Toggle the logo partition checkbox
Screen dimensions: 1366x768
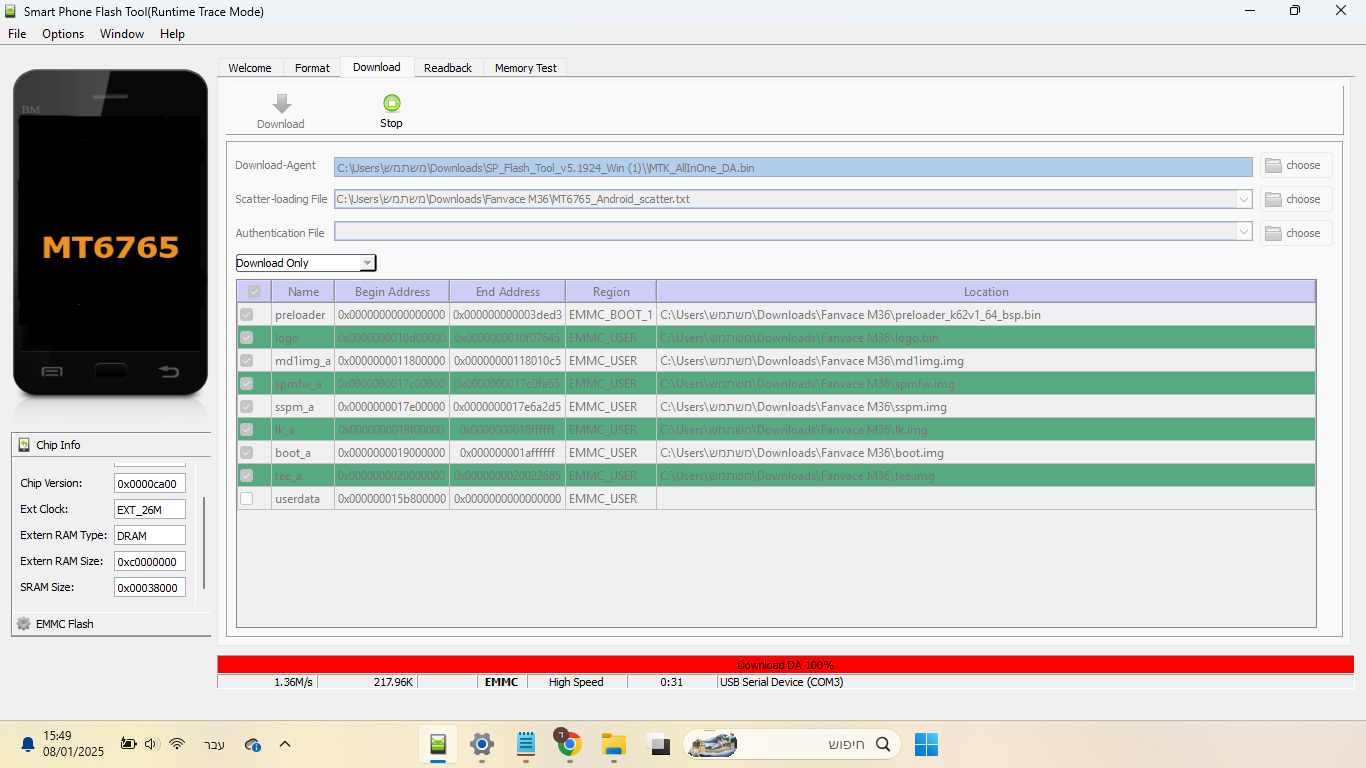[x=247, y=338]
